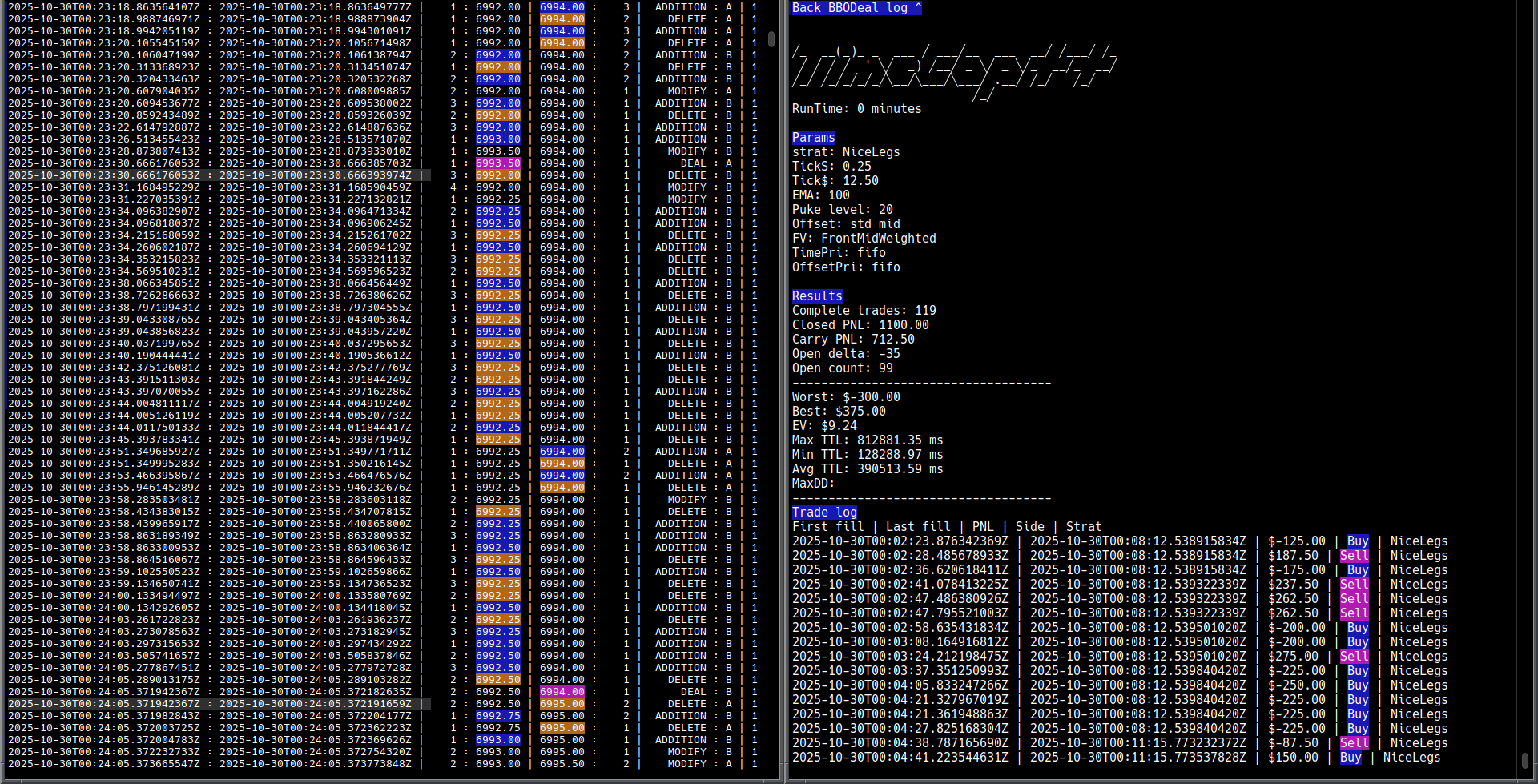Click the Buy badge on $-125.00 trade
The height and width of the screenshot is (784, 1538).
[1357, 541]
